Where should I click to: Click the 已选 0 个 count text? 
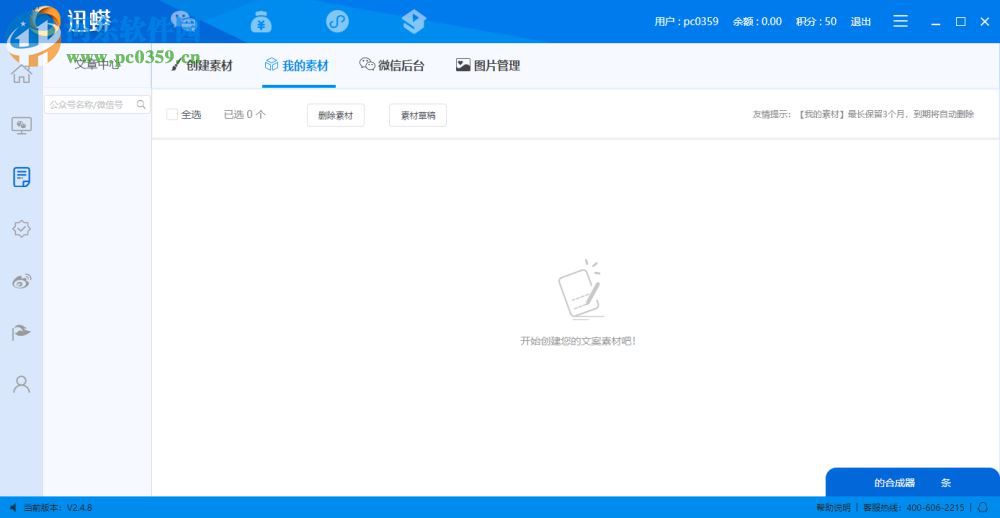click(x=244, y=115)
